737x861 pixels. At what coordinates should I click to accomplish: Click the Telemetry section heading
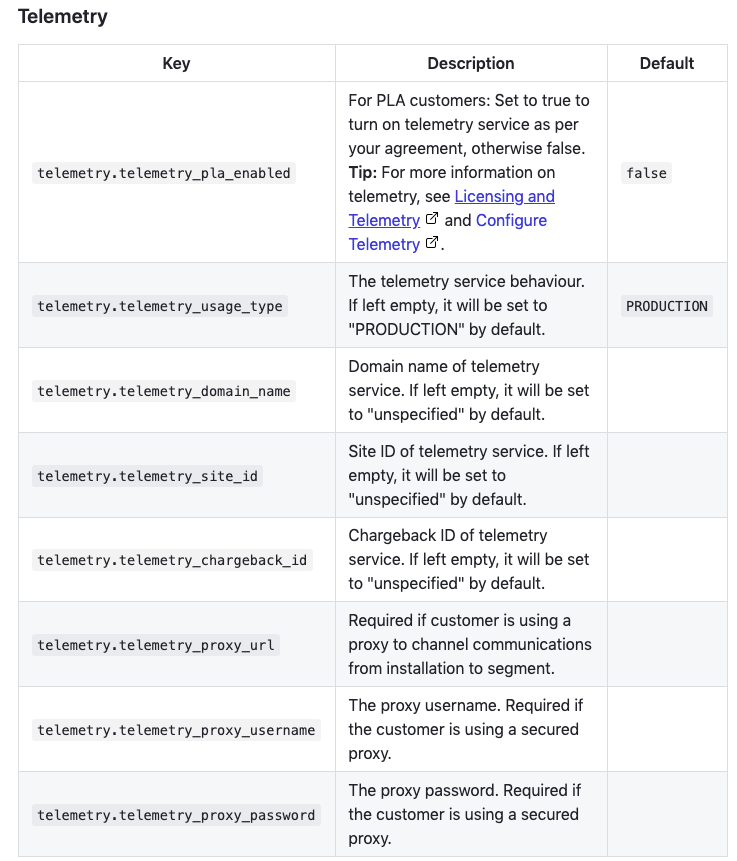tap(63, 16)
